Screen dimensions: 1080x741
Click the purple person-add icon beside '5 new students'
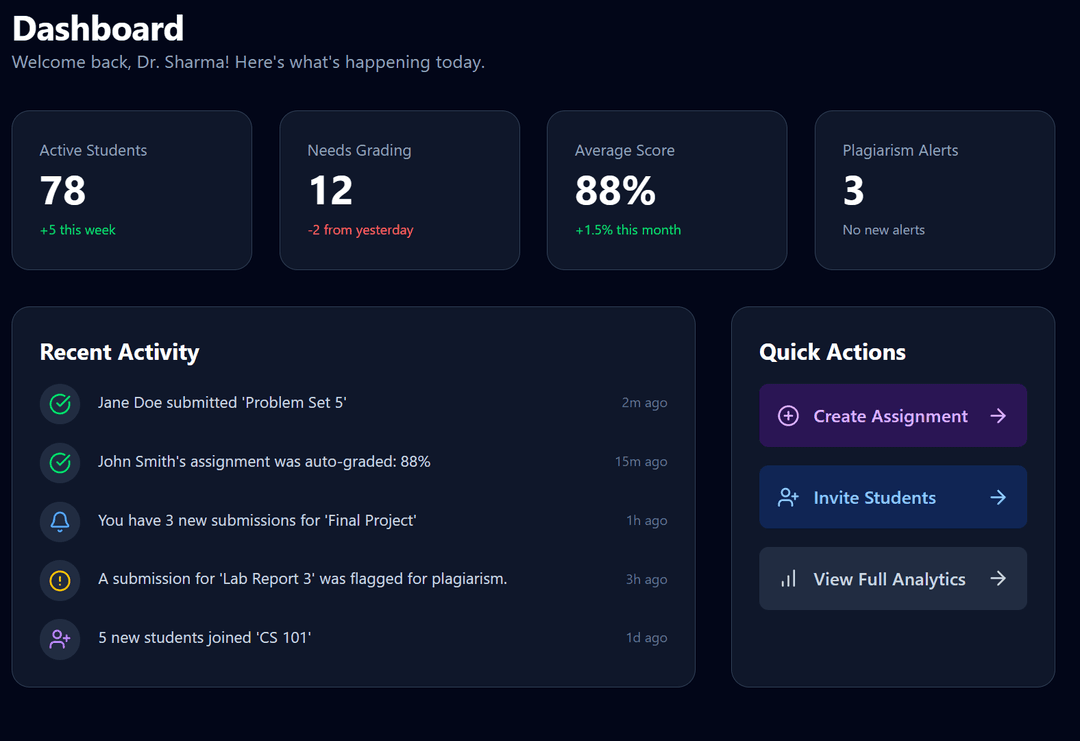(59, 639)
